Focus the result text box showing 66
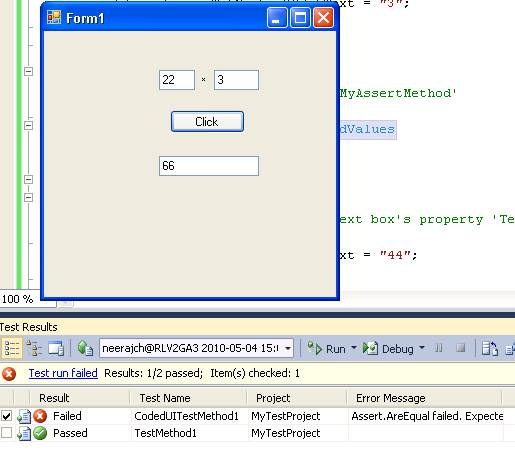This screenshot has width=515, height=472. click(x=209, y=166)
